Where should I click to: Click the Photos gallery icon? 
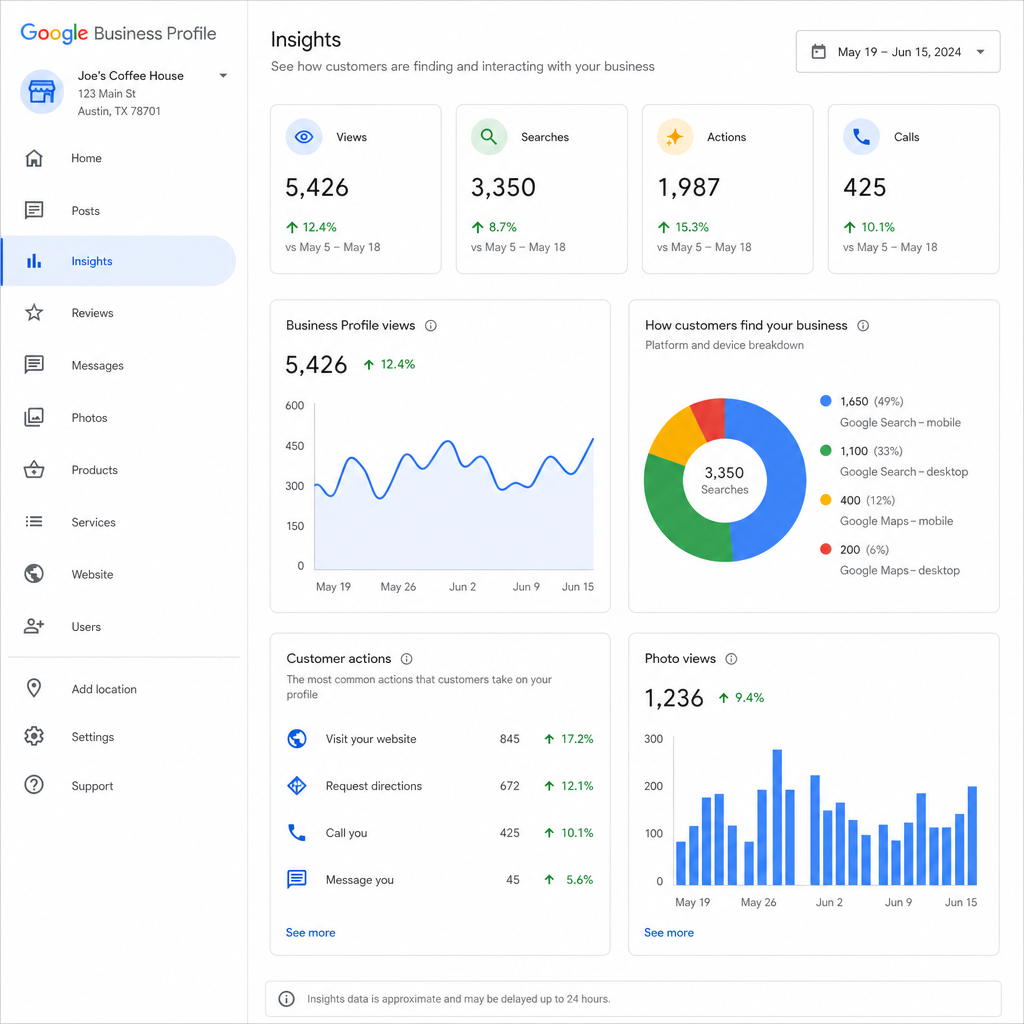34,417
